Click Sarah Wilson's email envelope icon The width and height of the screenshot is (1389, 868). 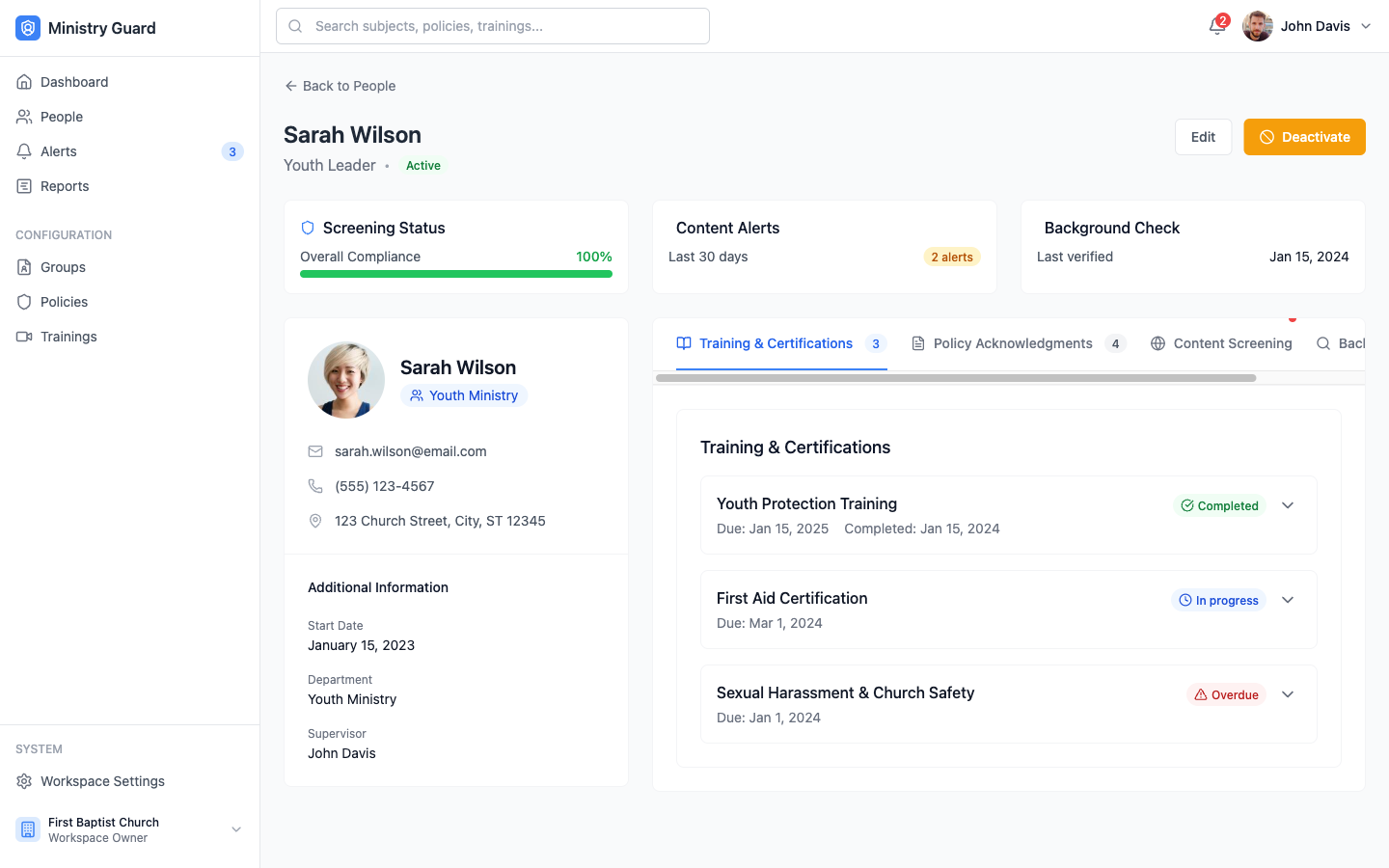tap(315, 451)
